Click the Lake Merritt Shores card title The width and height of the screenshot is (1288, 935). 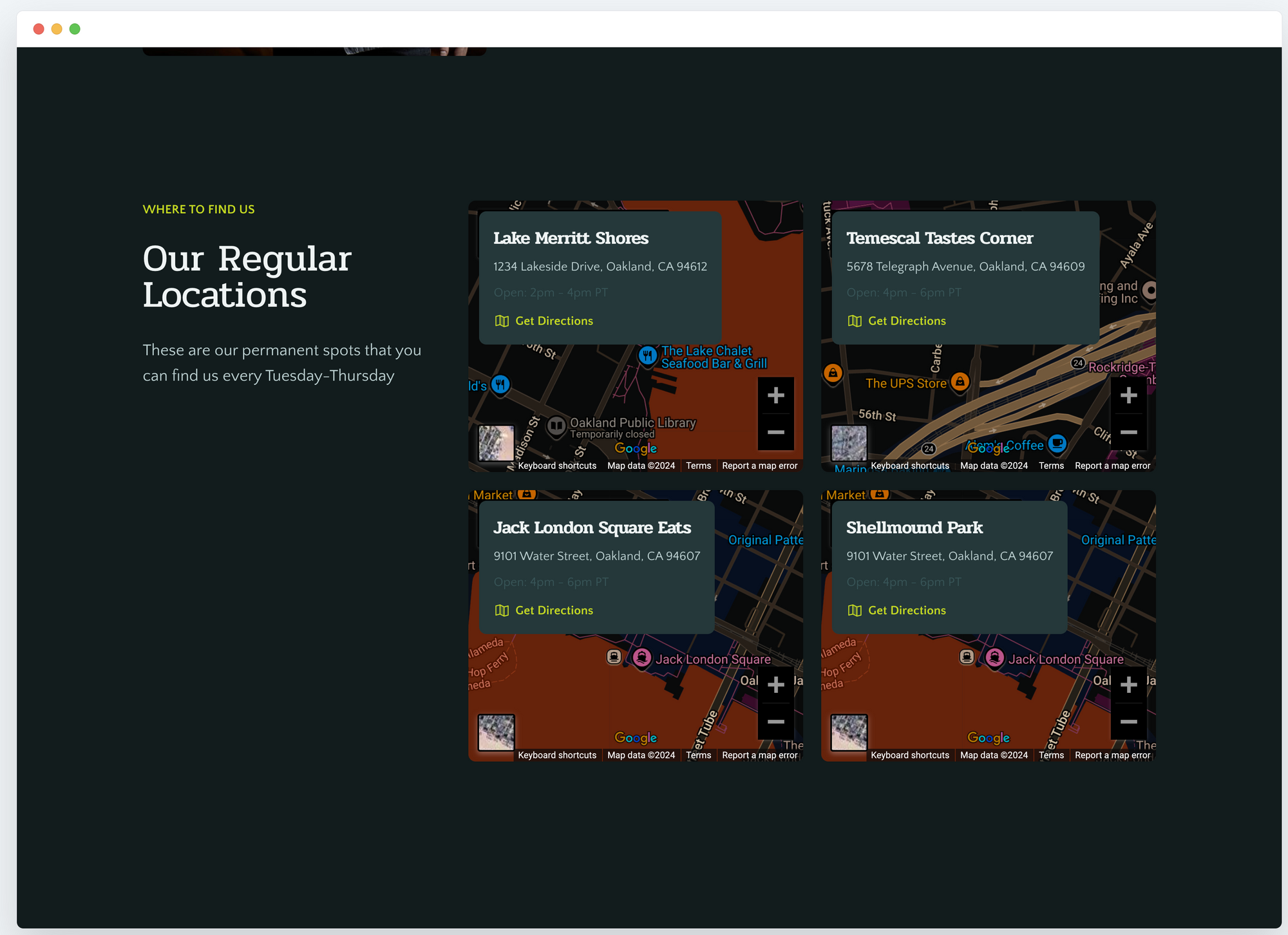(x=571, y=238)
